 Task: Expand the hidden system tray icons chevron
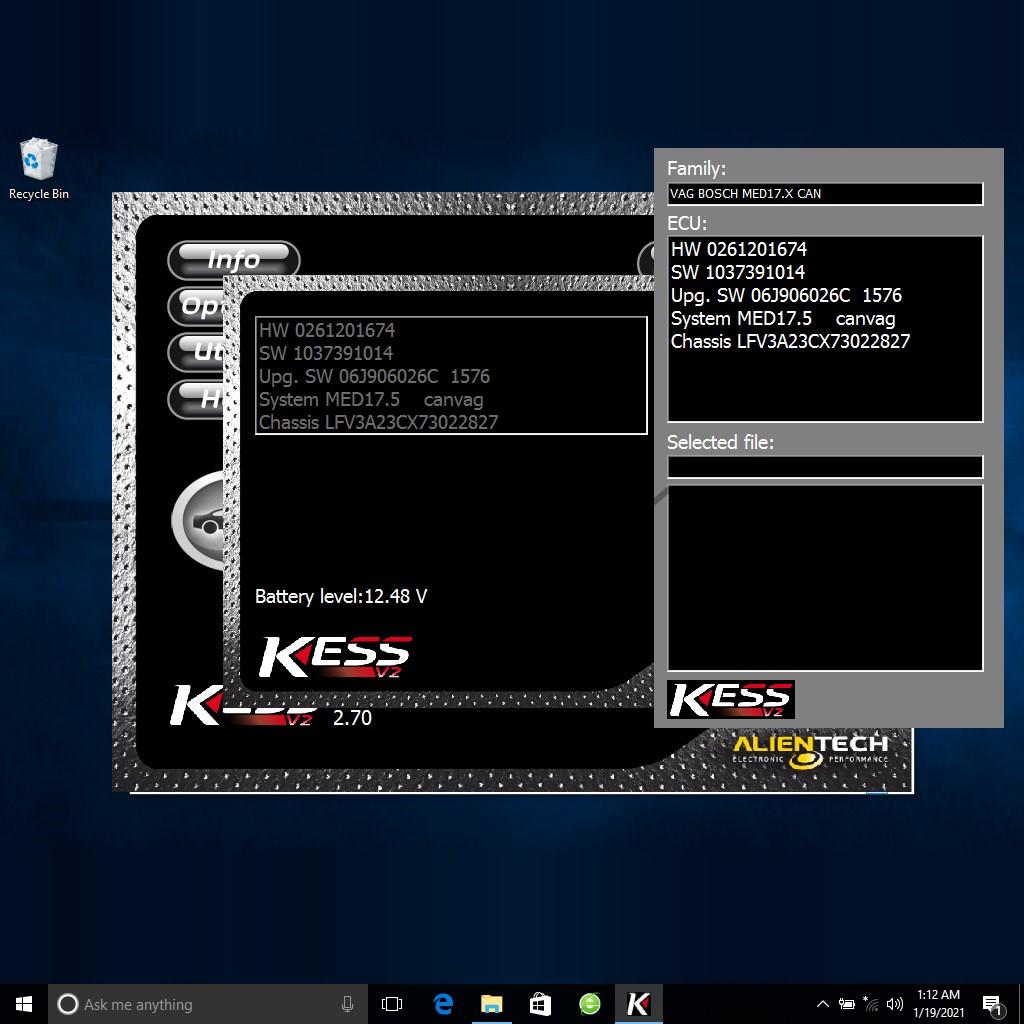(822, 1004)
